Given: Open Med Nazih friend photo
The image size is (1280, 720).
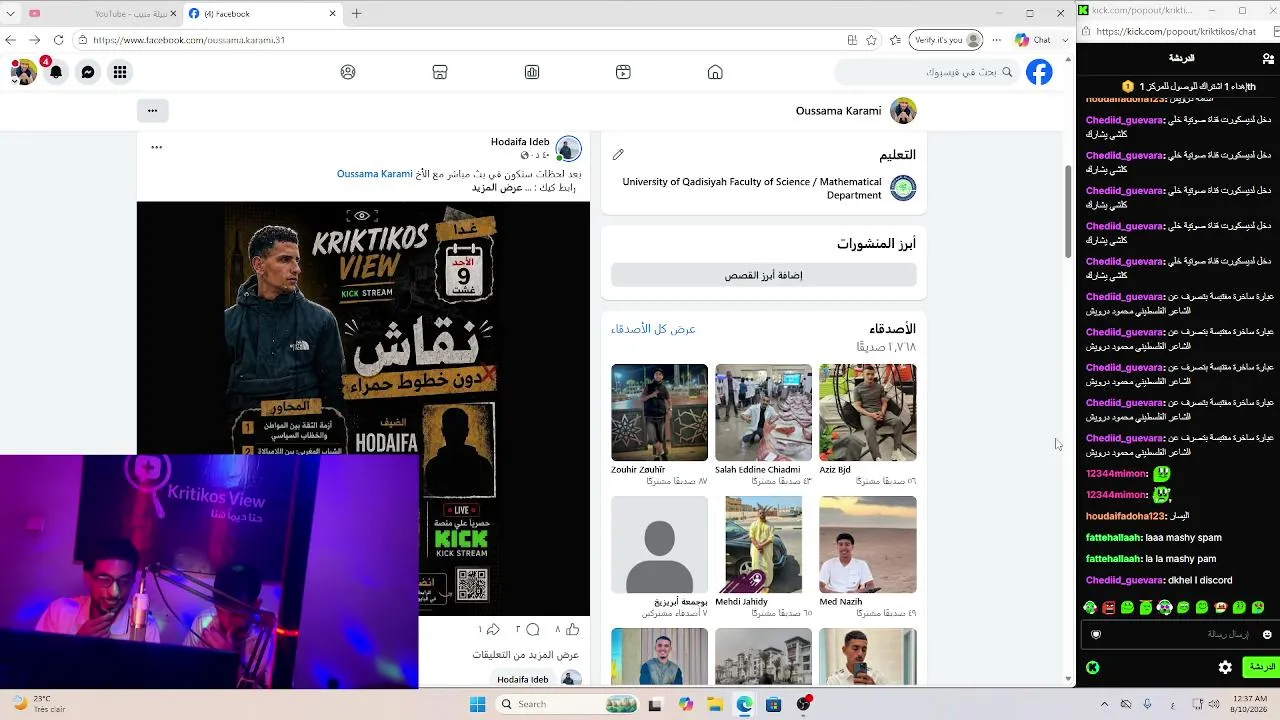Looking at the screenshot, I should [867, 544].
